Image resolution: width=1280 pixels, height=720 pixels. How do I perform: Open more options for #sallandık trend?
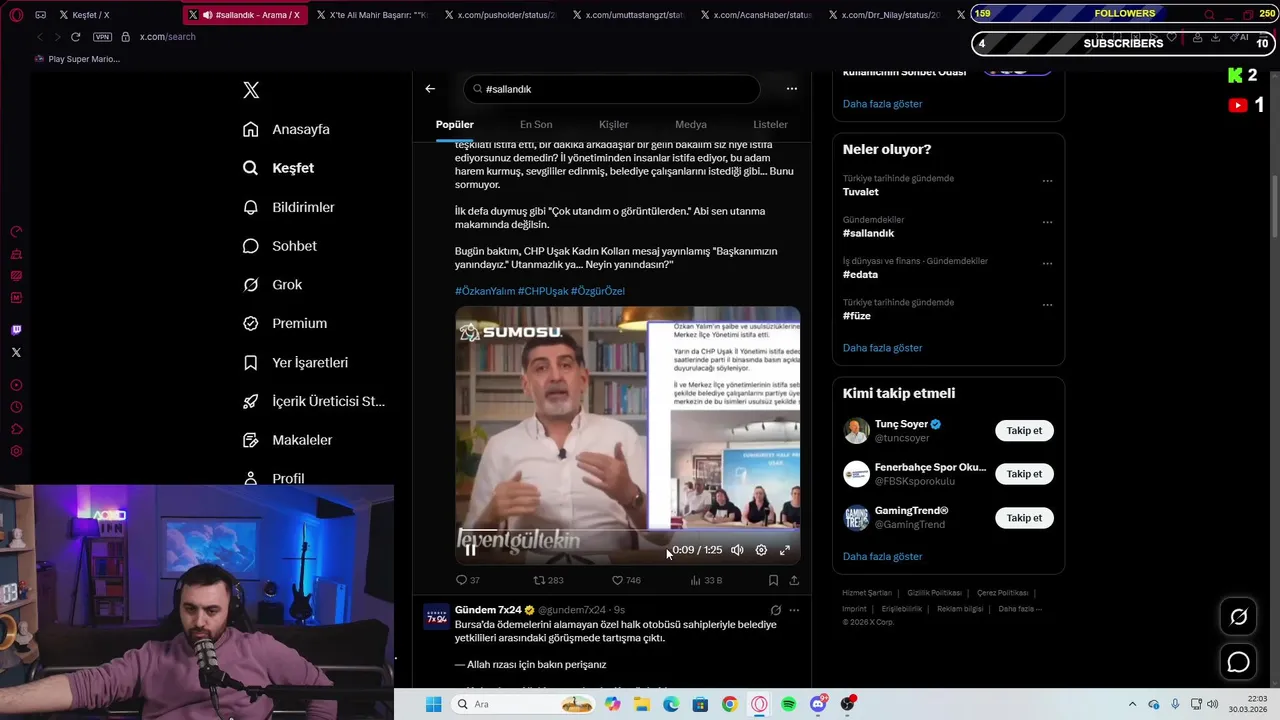coord(1047,222)
